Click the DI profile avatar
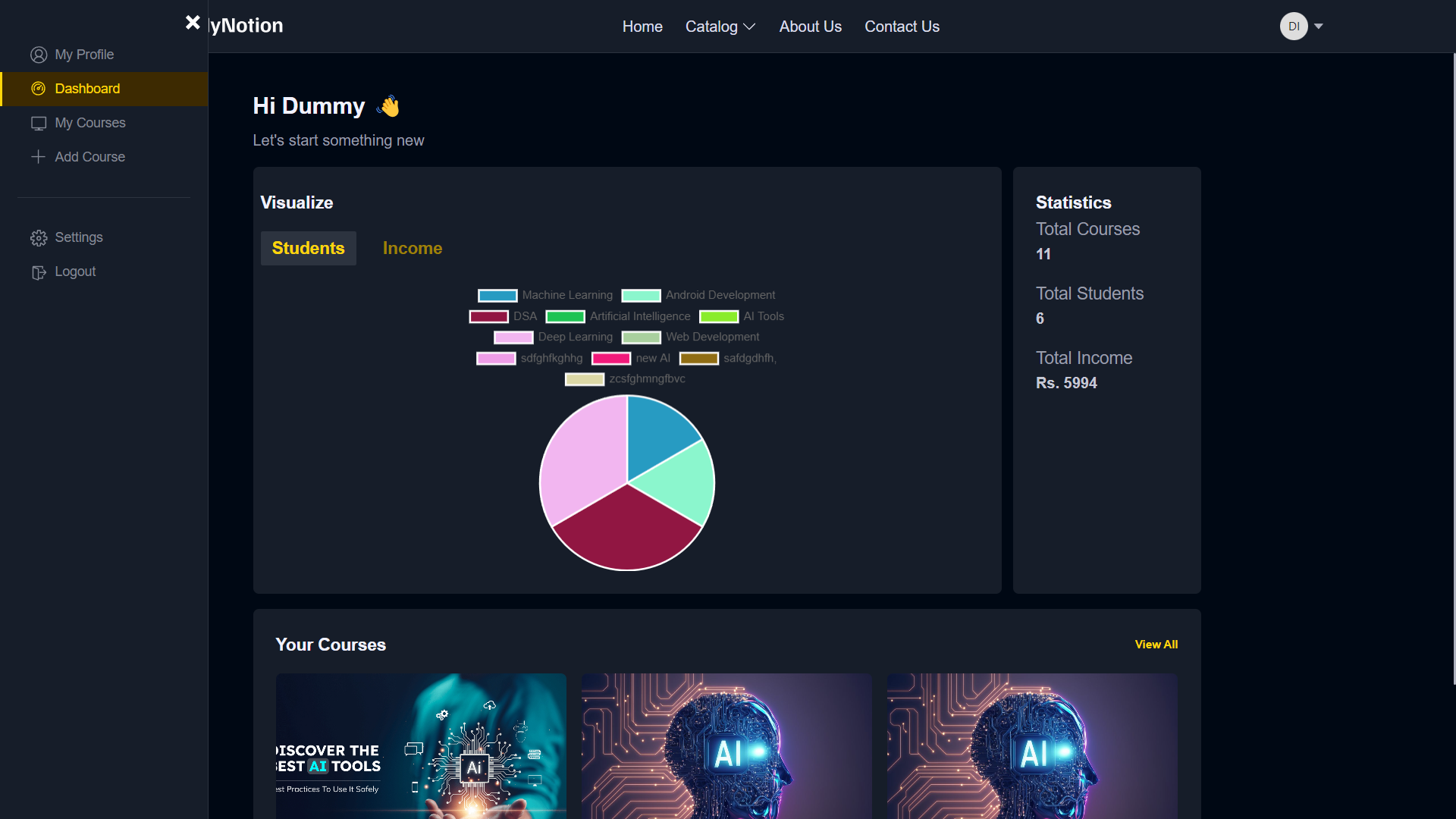Viewport: 1456px width, 819px height. (1293, 26)
